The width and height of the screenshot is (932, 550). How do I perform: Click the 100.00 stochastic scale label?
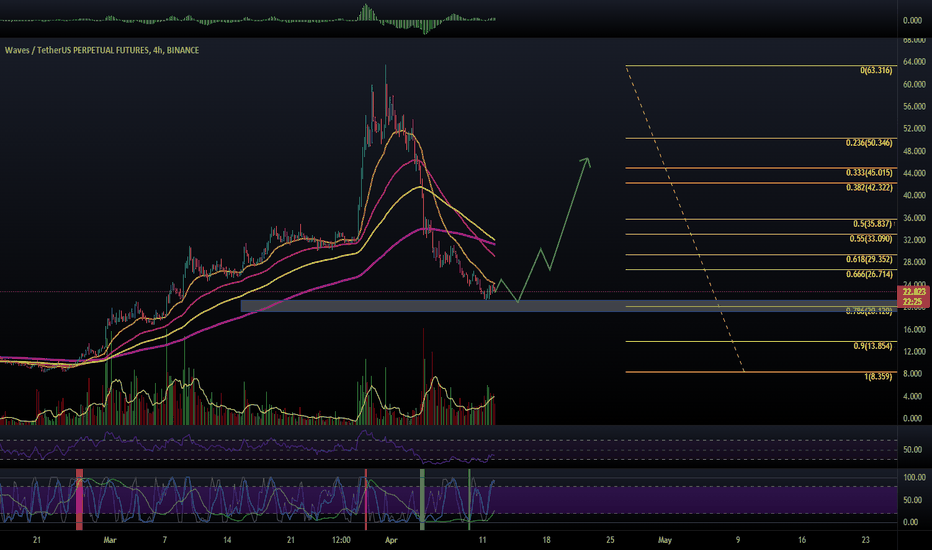pos(914,477)
